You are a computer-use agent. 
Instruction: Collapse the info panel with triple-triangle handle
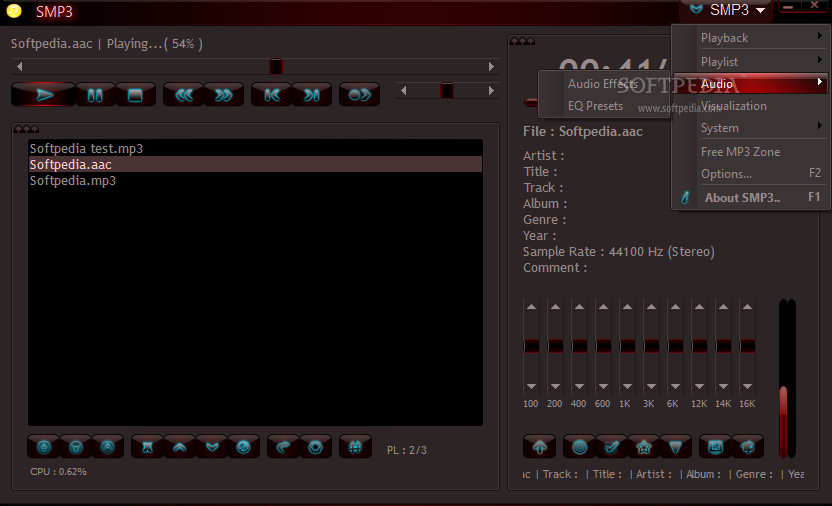click(523, 41)
